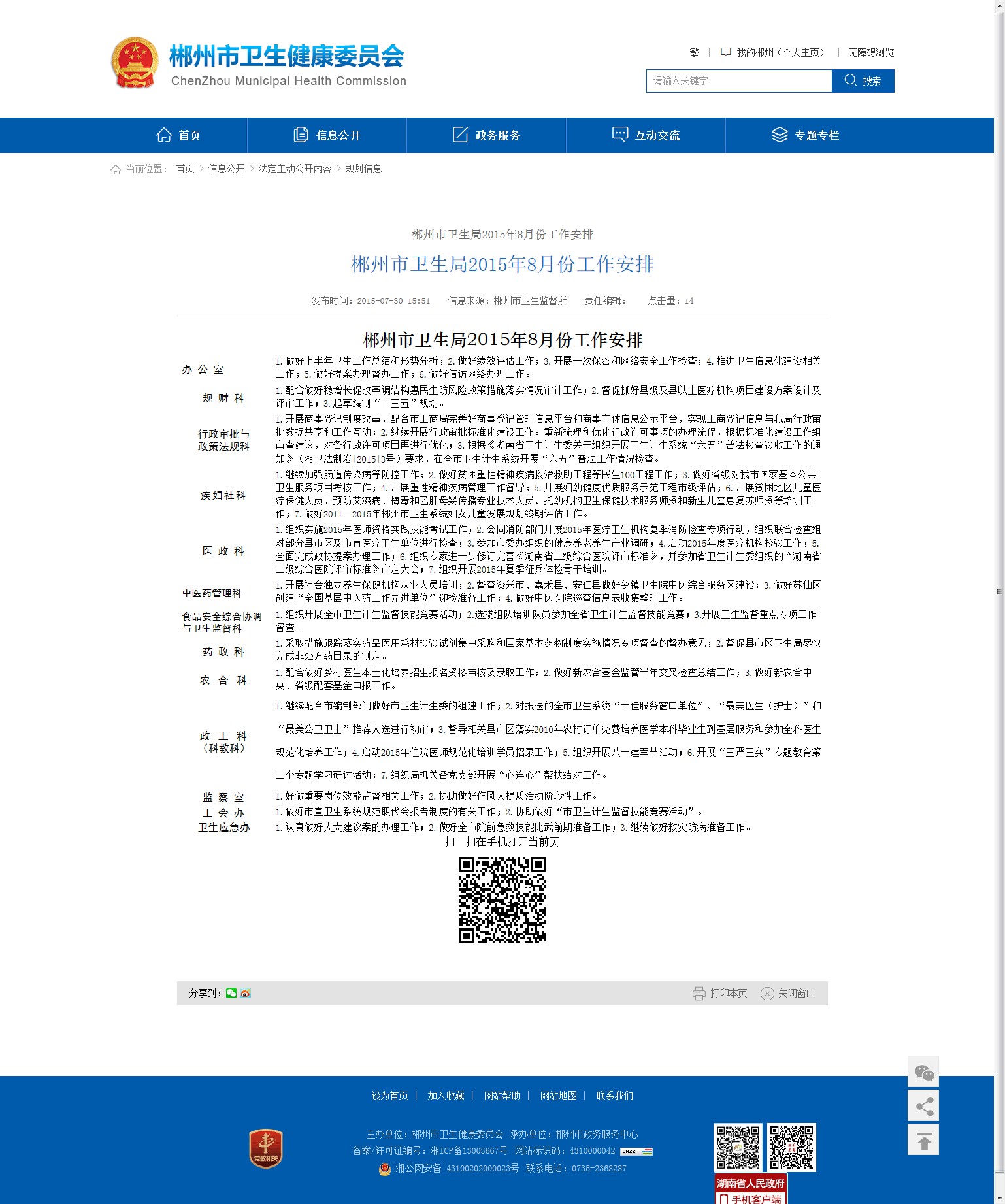
Task: Share the article to Weibo
Action: (x=246, y=994)
